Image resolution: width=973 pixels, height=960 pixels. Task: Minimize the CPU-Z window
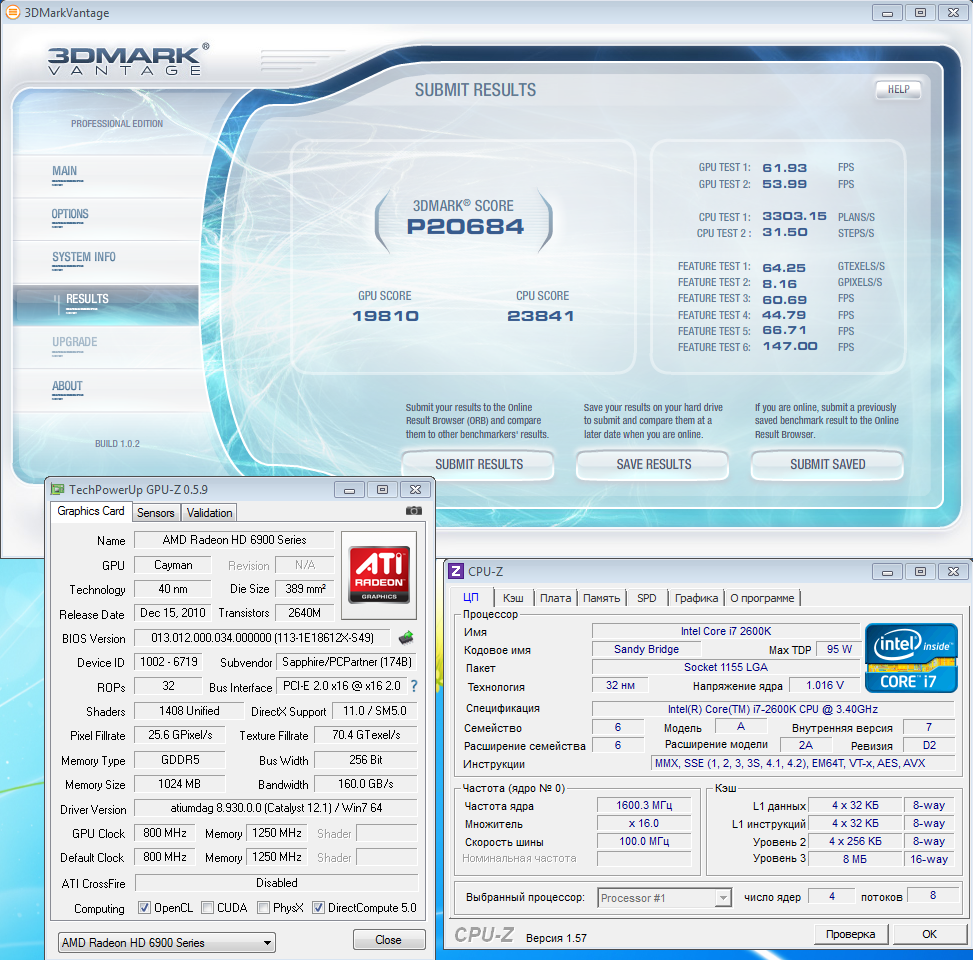887,571
